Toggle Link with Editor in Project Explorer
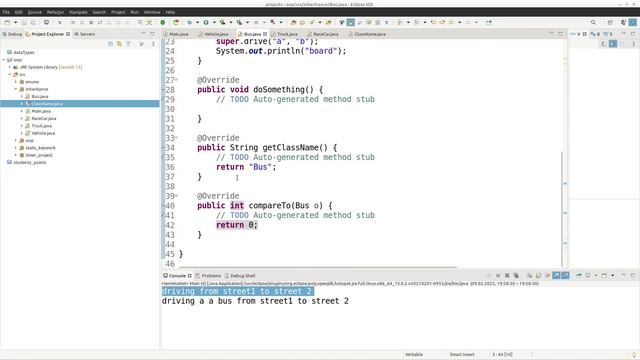 119,43
